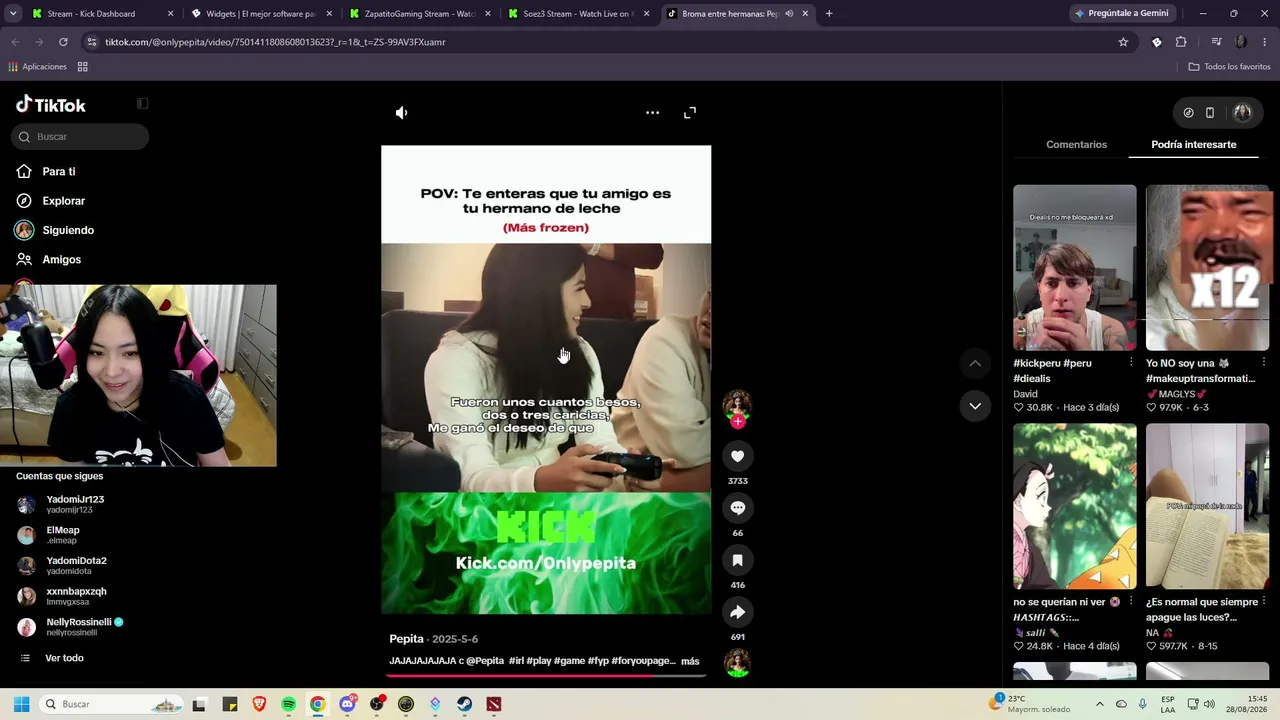Open Brave browser from the taskbar

click(x=259, y=704)
